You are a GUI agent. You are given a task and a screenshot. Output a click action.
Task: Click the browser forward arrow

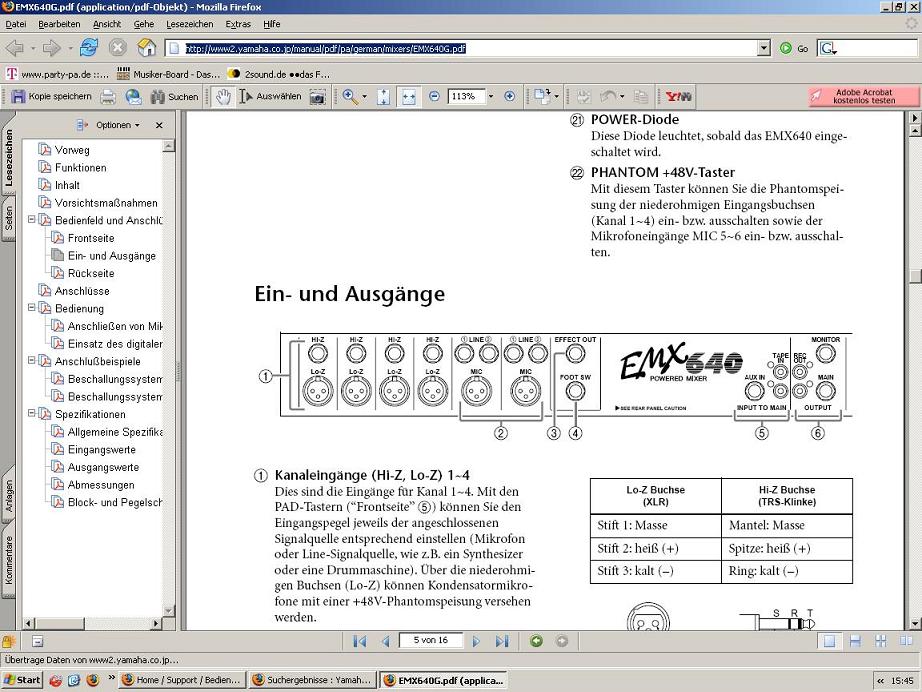51,48
